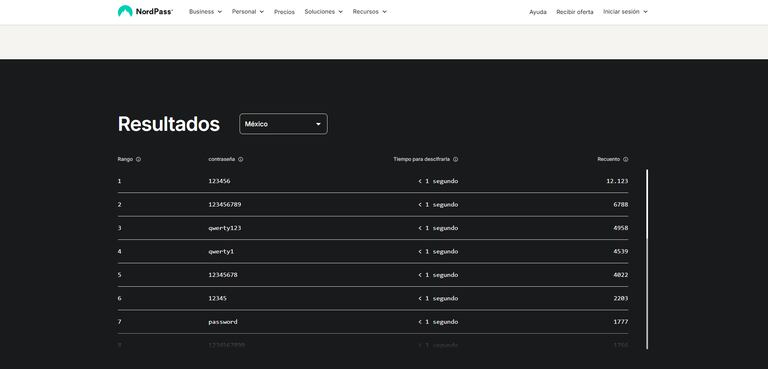Viewport: 768px width, 369px height.
Task: Select password qwerty1 in row 4
Action: point(221,251)
